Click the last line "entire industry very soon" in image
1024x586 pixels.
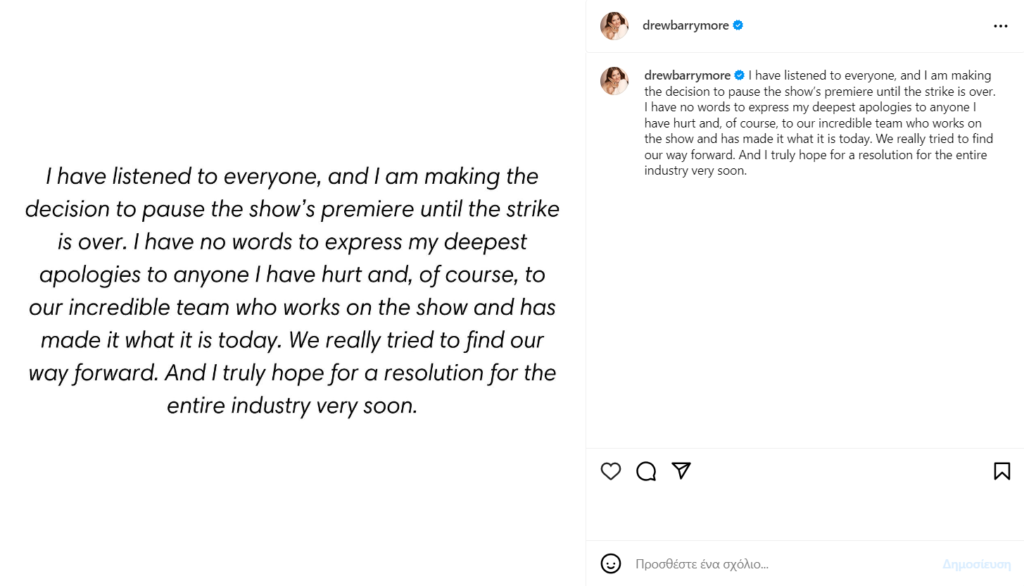point(292,406)
